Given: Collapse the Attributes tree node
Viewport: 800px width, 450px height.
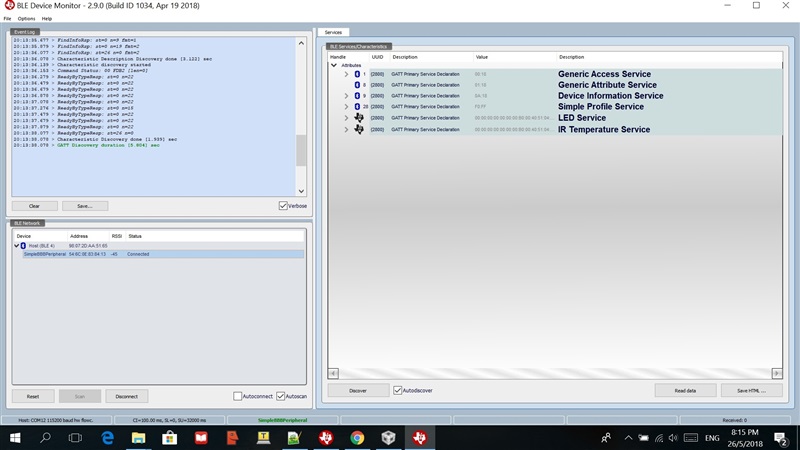Looking at the screenshot, I should click(x=334, y=65).
